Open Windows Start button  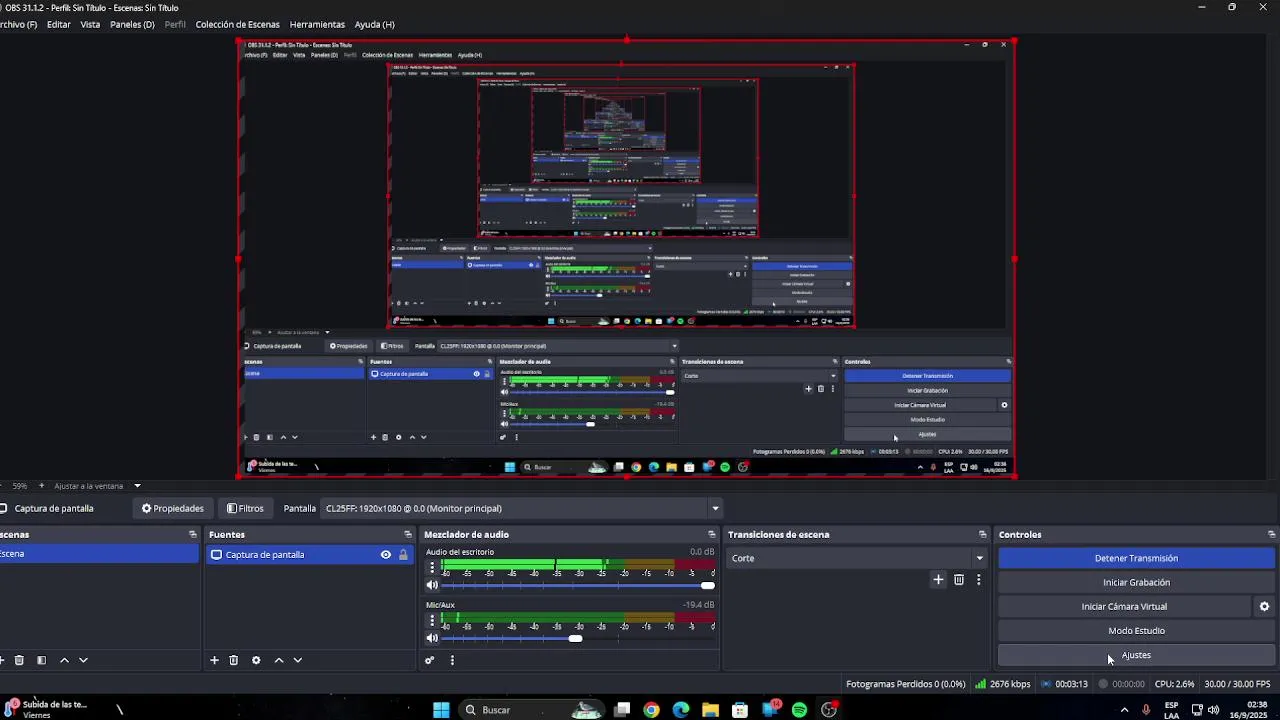click(441, 710)
